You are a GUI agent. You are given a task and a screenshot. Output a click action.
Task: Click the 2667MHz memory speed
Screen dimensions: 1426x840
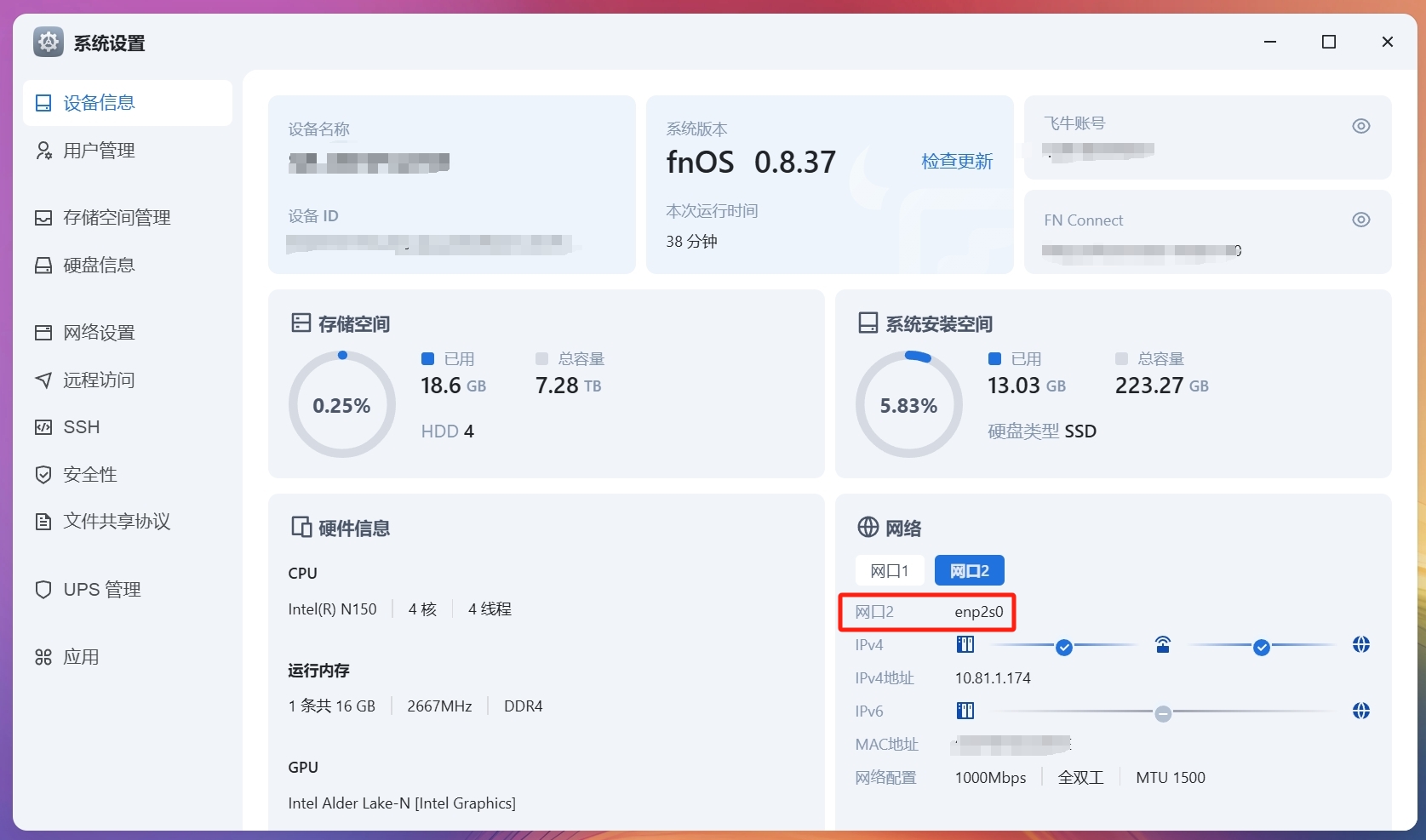click(x=439, y=706)
